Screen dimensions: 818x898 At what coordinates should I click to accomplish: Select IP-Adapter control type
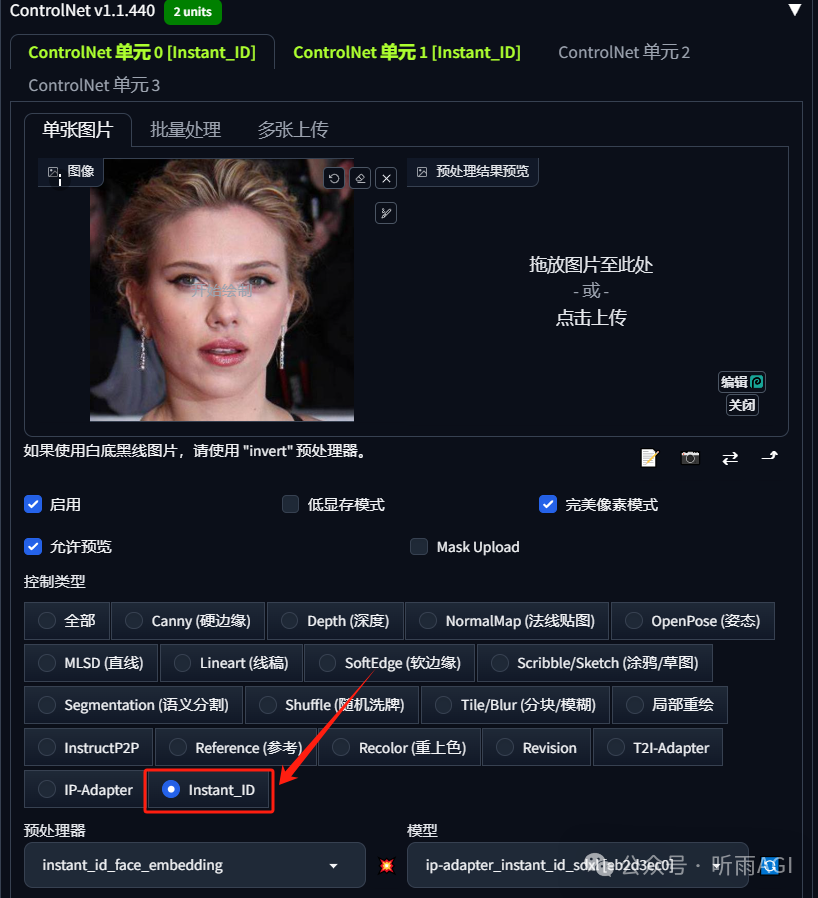click(85, 790)
